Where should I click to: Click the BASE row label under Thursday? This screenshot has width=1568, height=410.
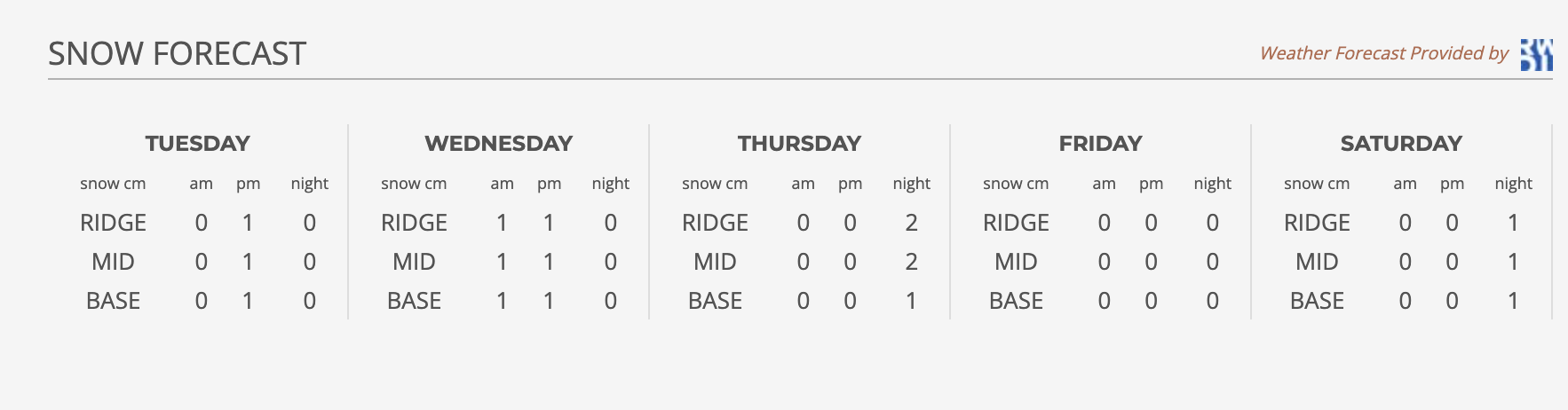[x=715, y=301]
